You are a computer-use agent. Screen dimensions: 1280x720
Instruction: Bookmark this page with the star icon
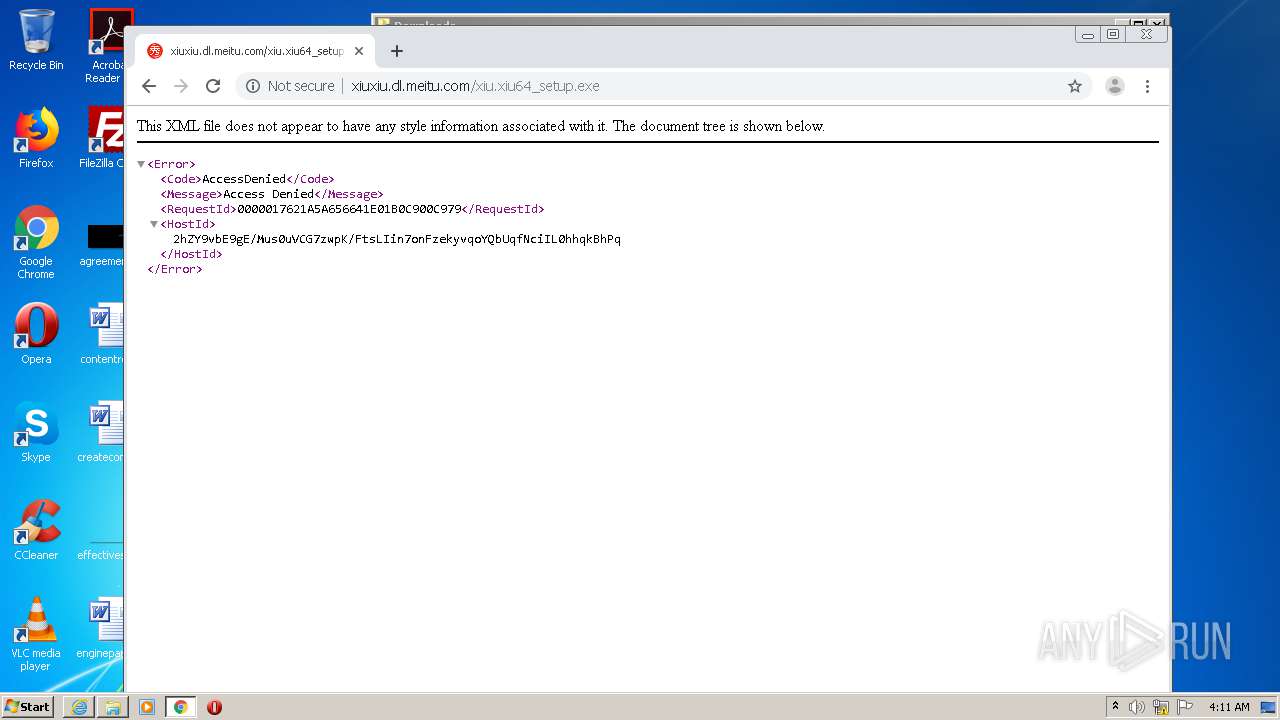pyautogui.click(x=1075, y=86)
